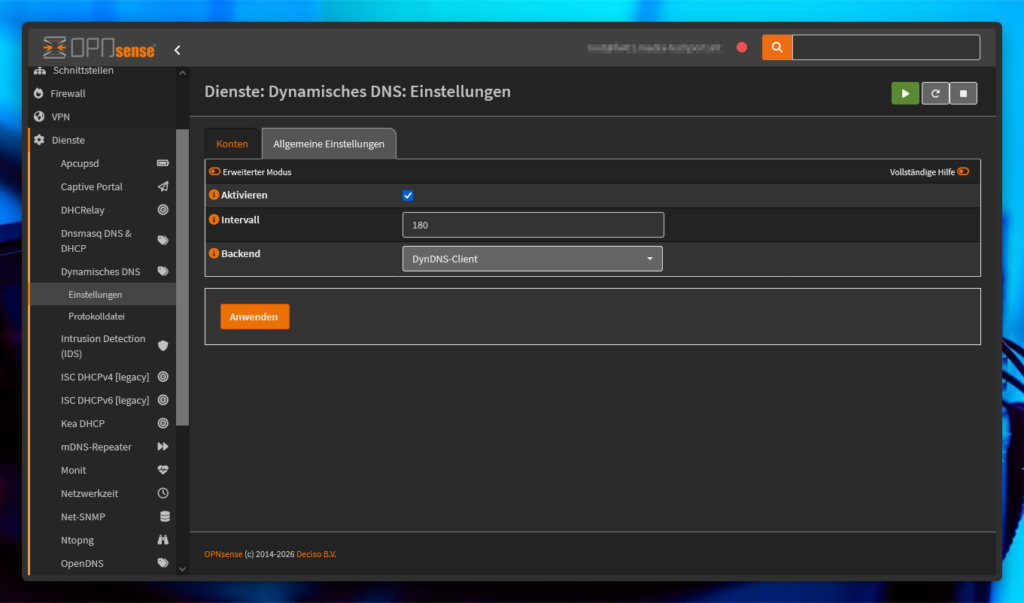Image resolution: width=1024 pixels, height=603 pixels.
Task: Click the orange search magnifier icon
Action: coord(777,47)
